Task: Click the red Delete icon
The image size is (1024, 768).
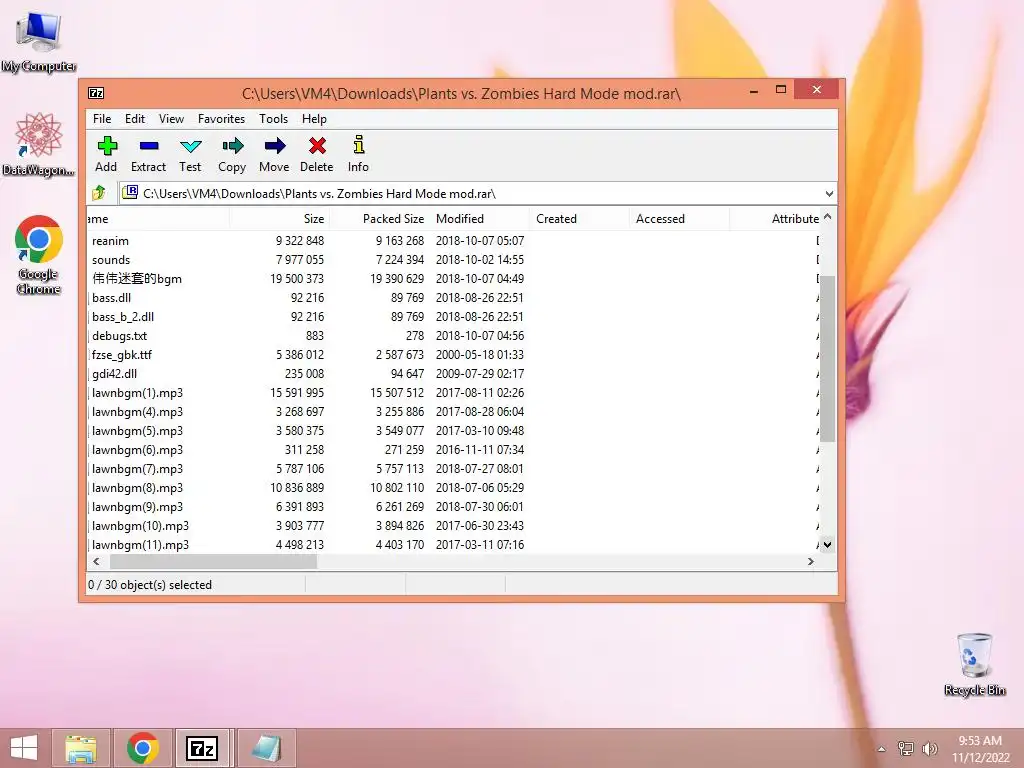Action: [317, 146]
